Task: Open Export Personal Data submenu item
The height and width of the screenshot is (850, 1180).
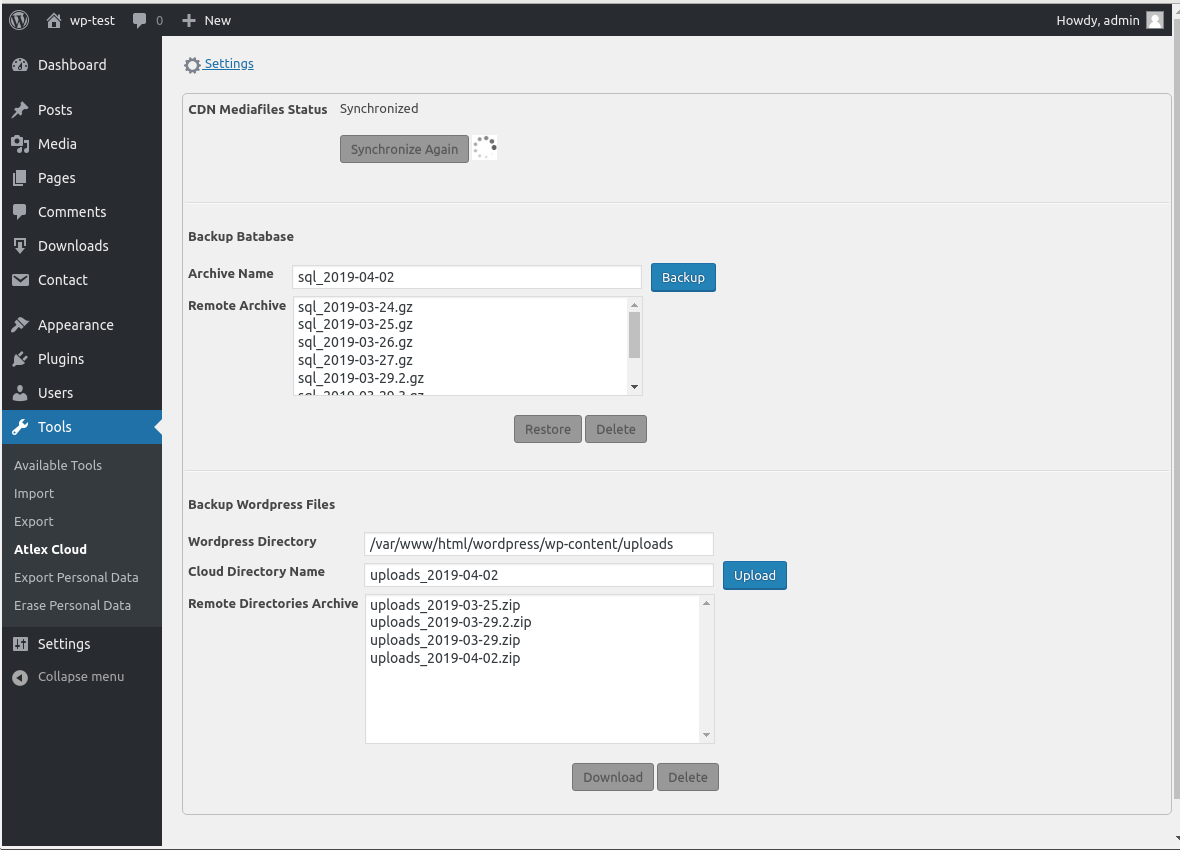Action: [76, 577]
